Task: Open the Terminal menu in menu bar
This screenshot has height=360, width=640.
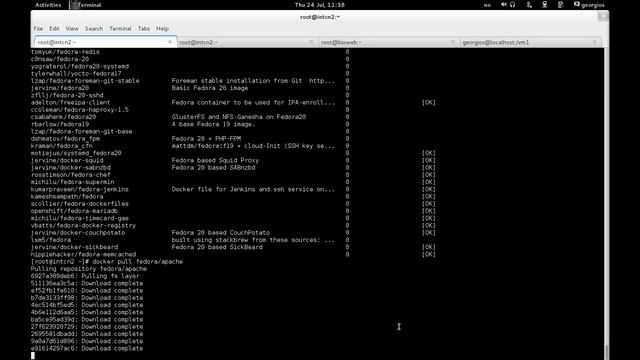Action: (x=120, y=29)
